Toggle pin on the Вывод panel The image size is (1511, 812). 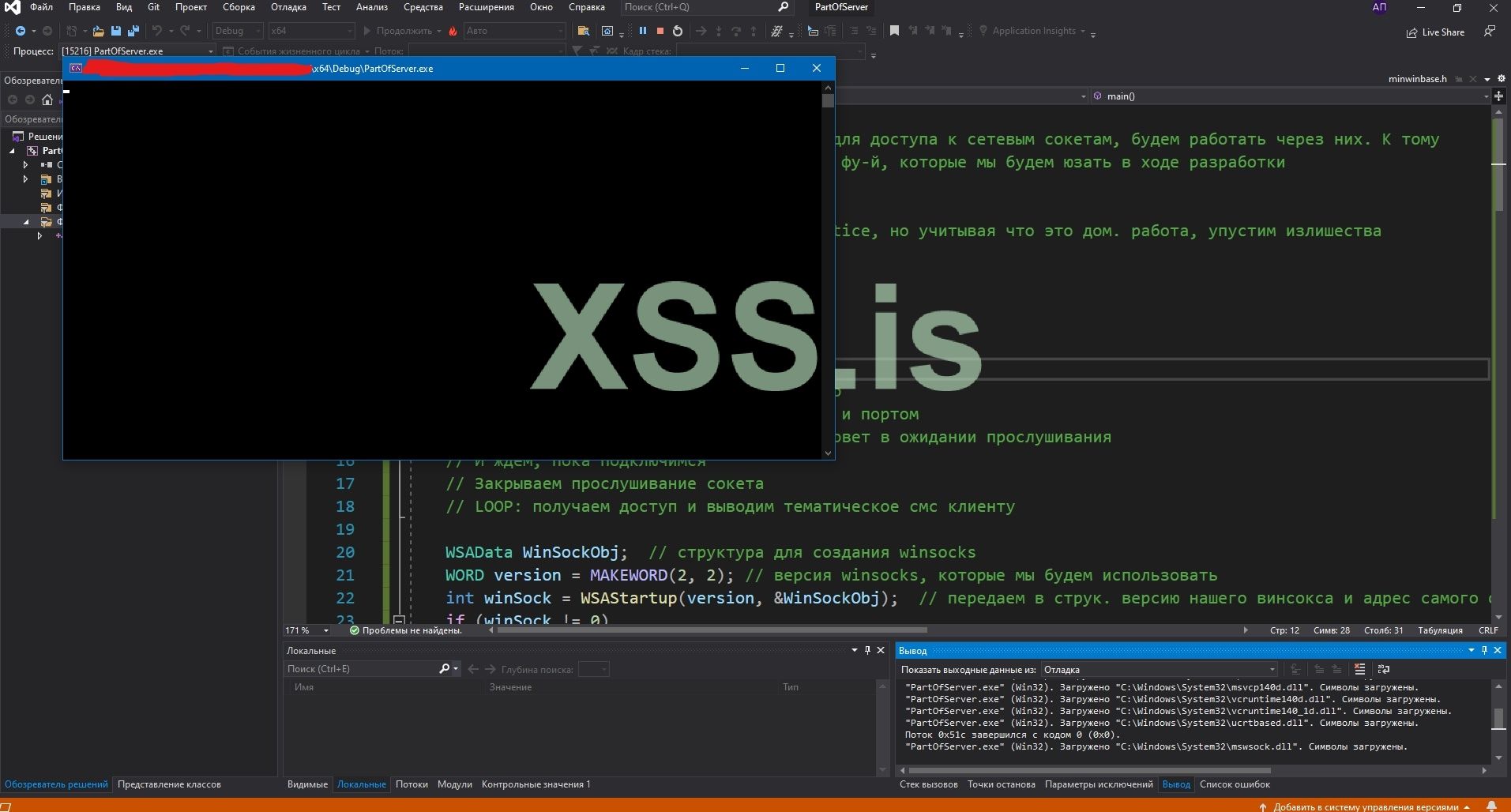pos(1484,650)
